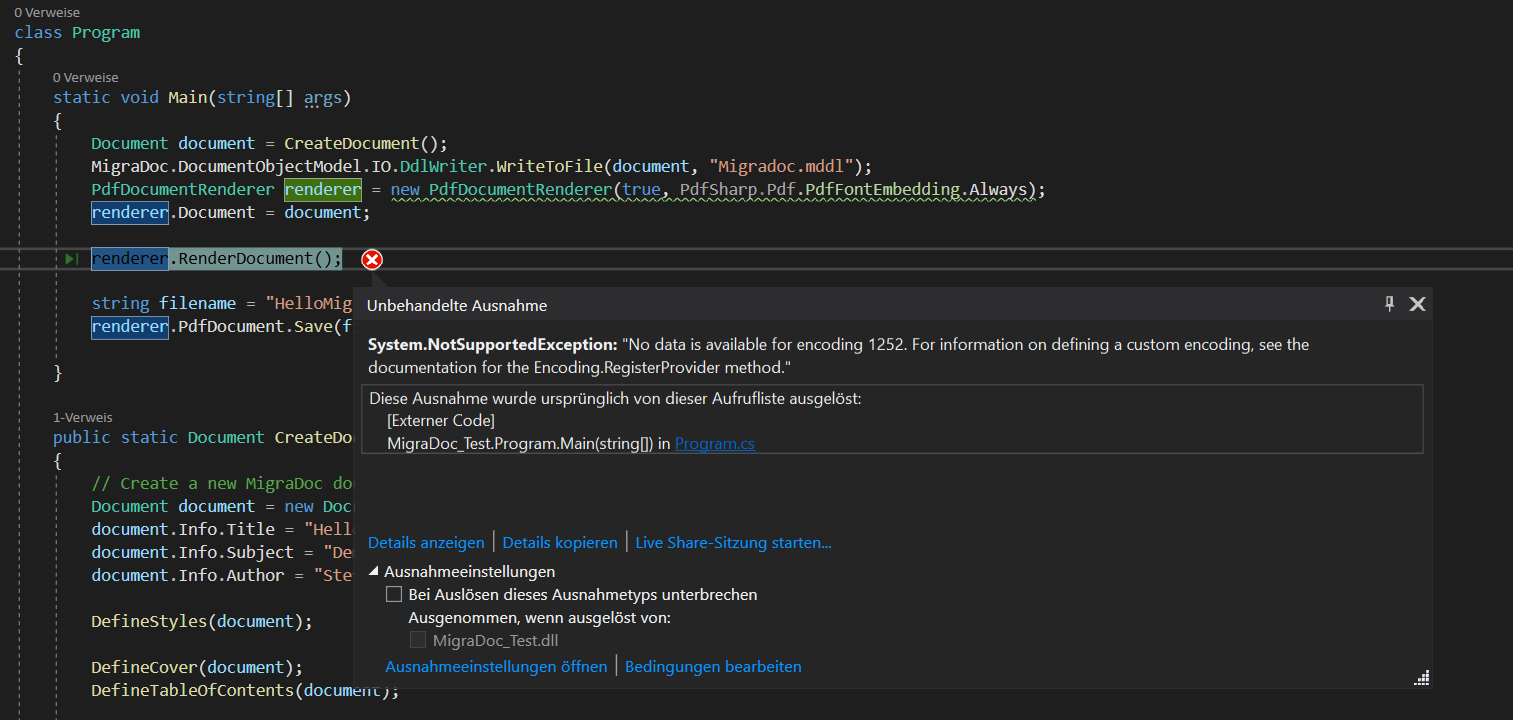Screen dimensions: 1513x720
Task: Click Bedingungen bearbeiten link
Action: (713, 666)
